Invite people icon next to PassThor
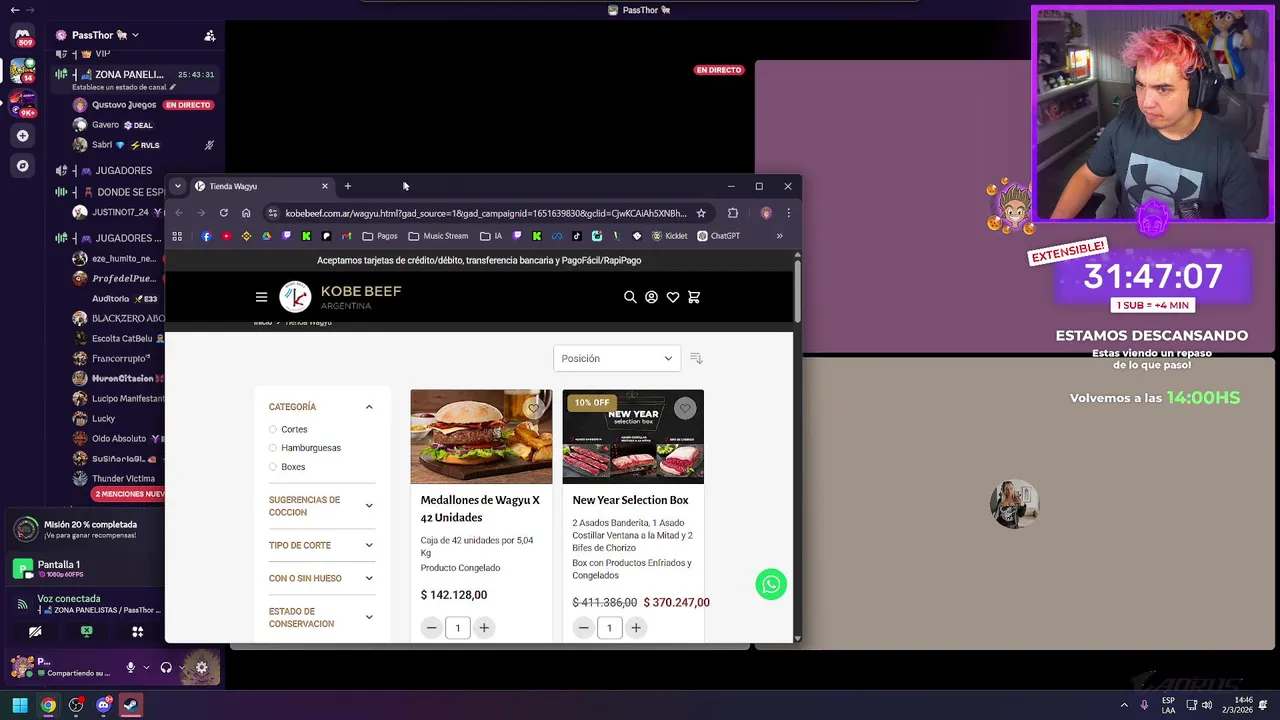 point(209,35)
